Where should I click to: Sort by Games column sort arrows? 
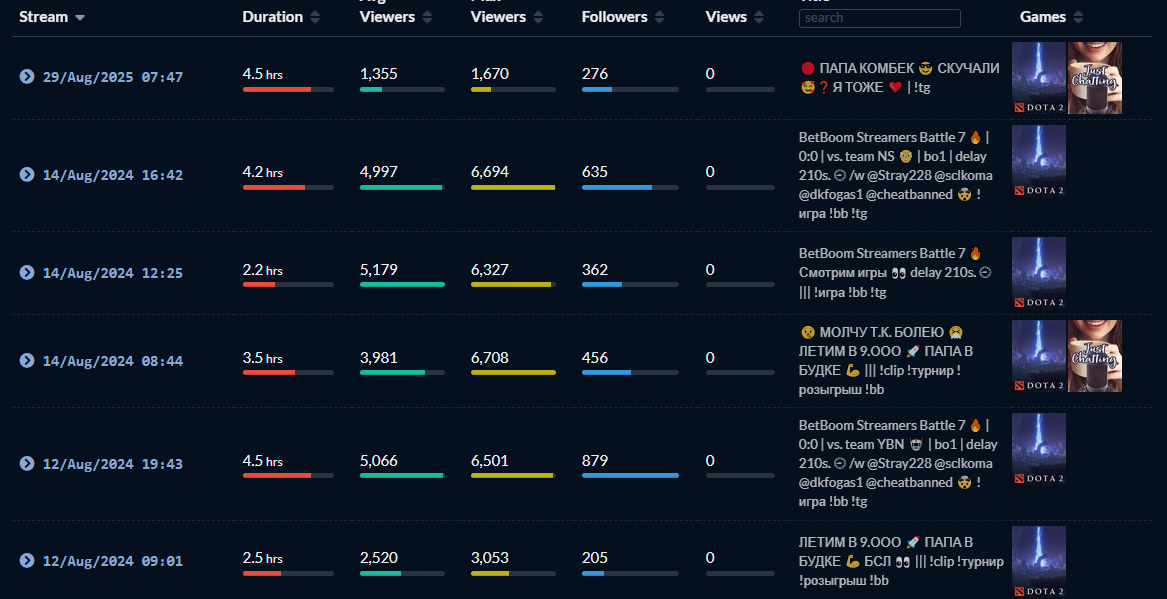coord(1077,17)
